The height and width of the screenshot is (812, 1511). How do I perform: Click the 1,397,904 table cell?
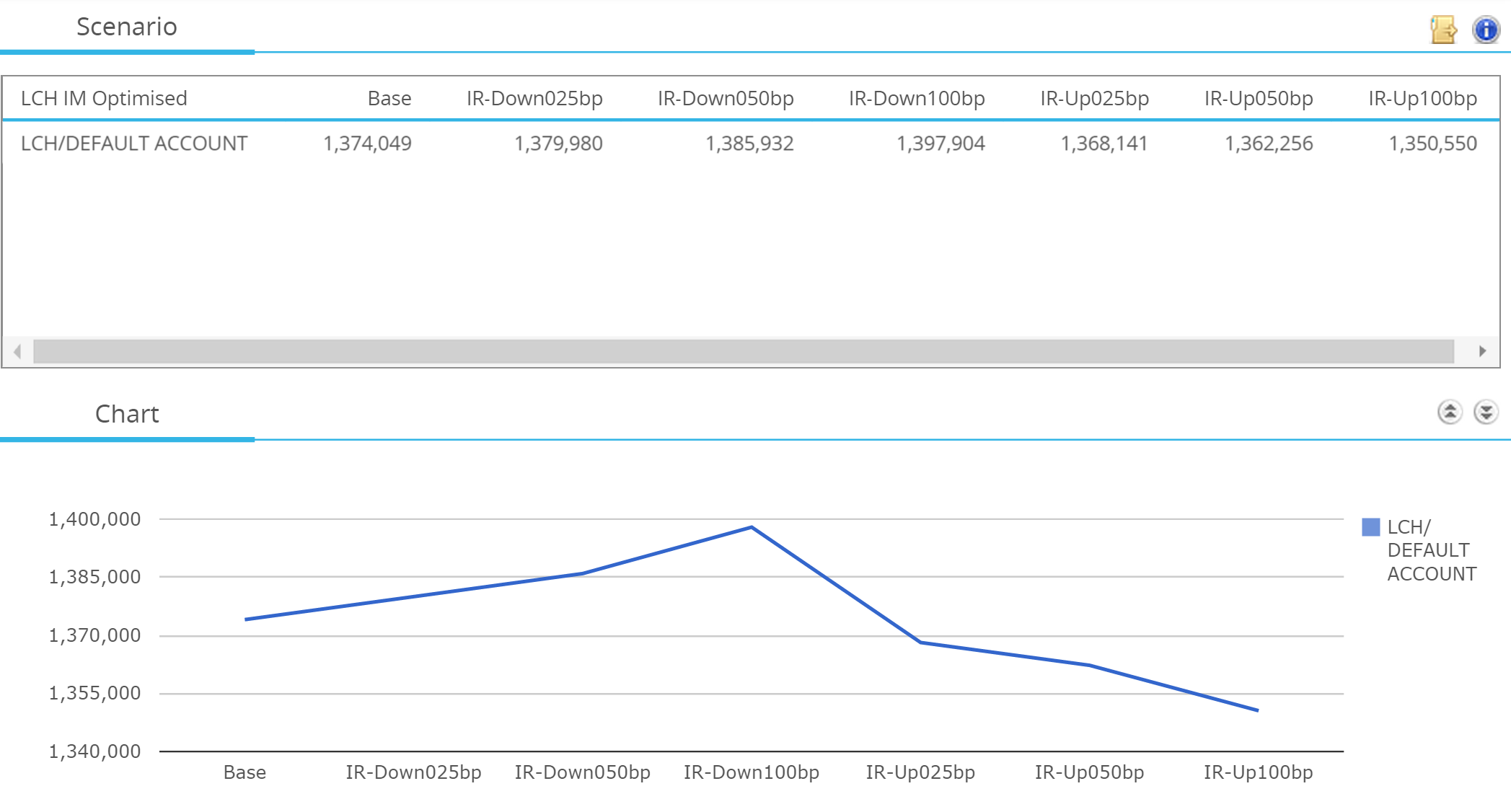point(940,144)
